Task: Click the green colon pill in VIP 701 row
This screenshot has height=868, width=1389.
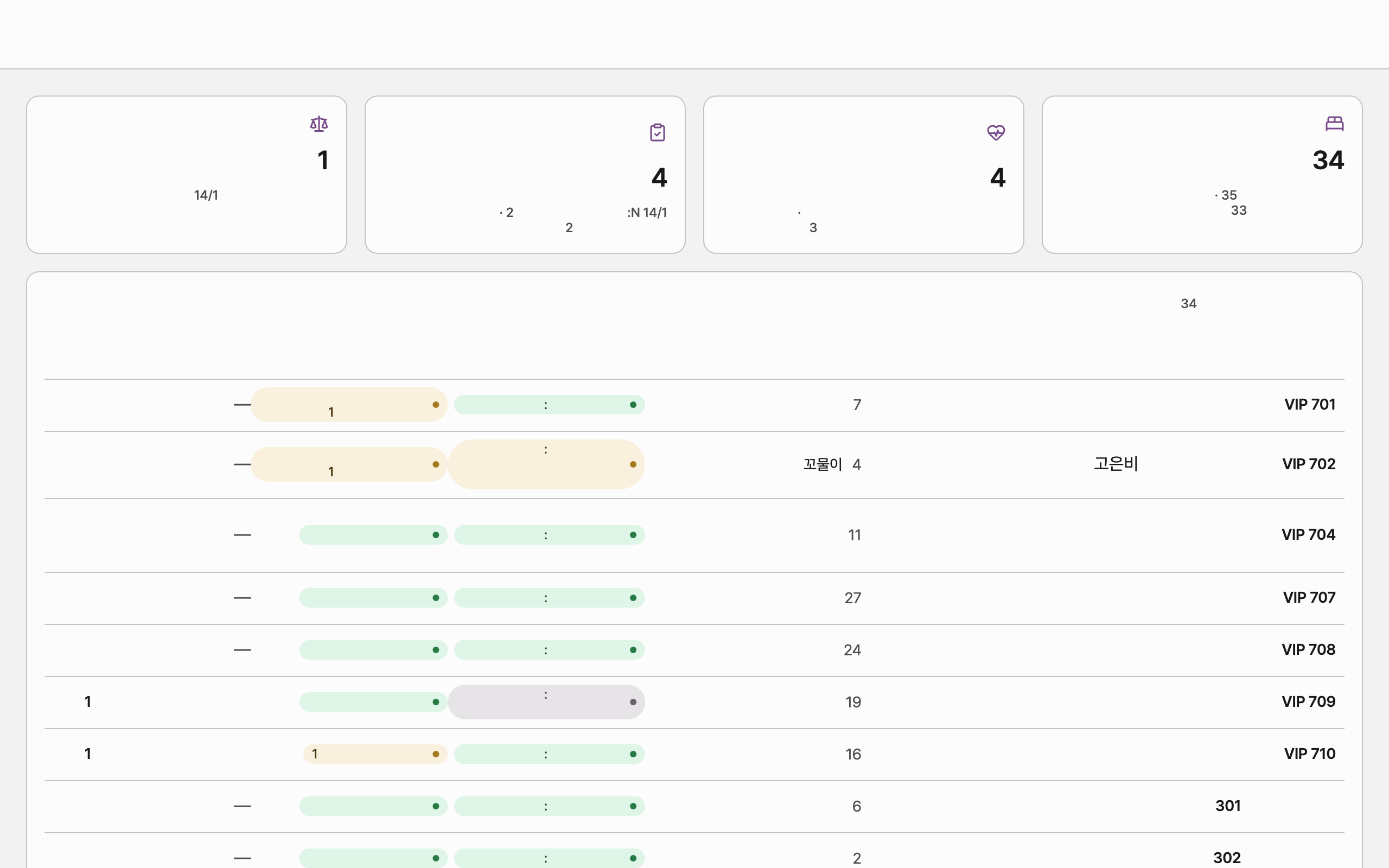Action: pos(549,405)
